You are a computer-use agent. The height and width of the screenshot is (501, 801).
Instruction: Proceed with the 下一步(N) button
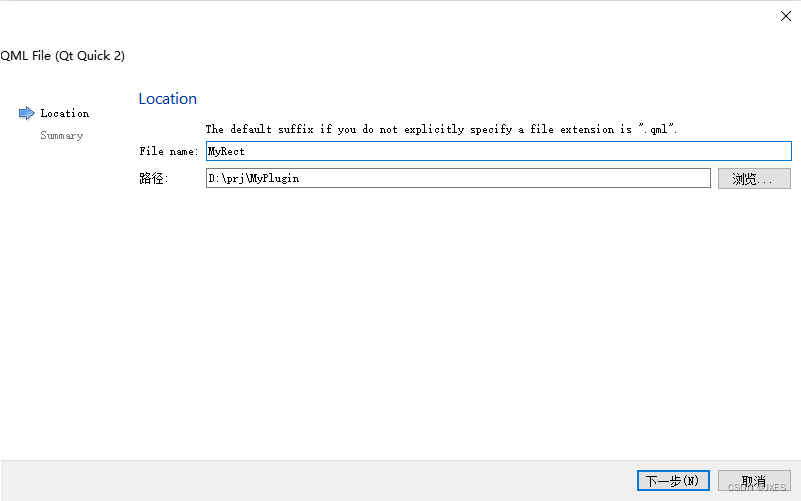point(673,481)
